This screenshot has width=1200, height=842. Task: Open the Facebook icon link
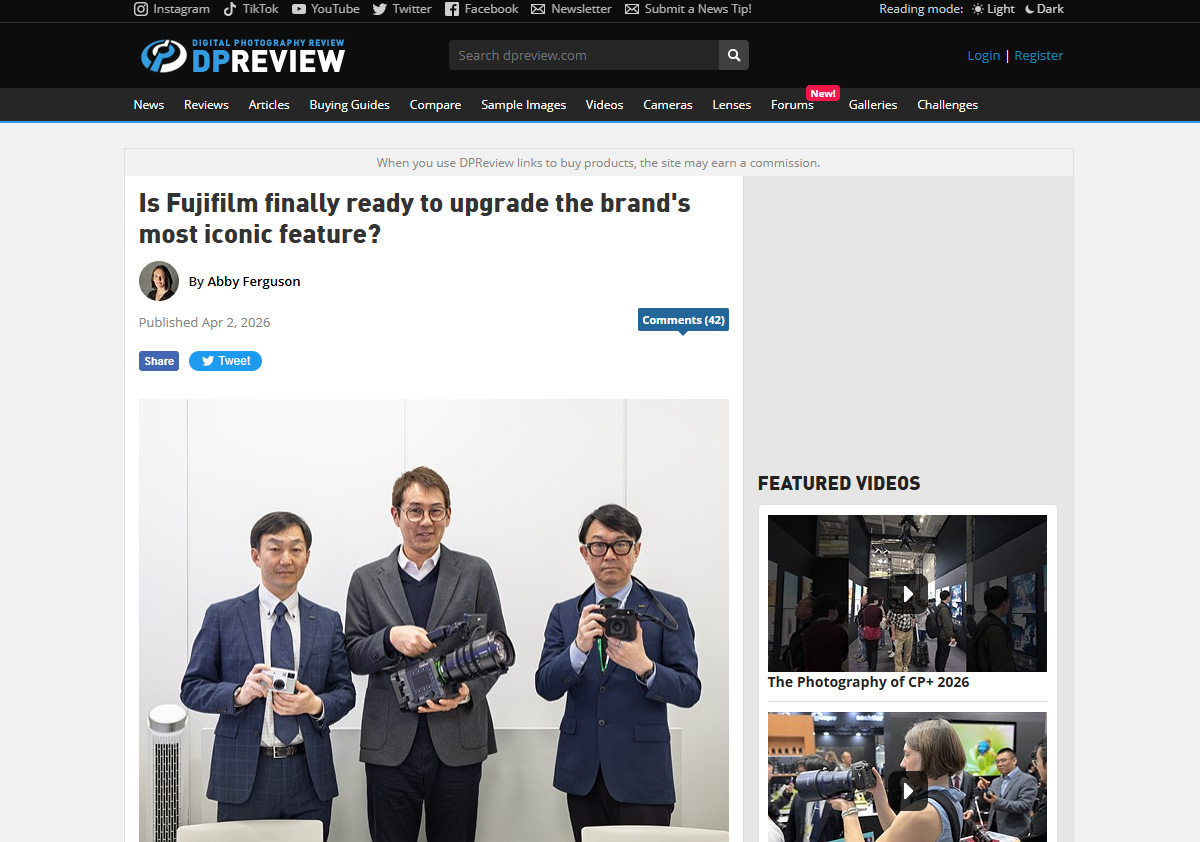click(452, 9)
